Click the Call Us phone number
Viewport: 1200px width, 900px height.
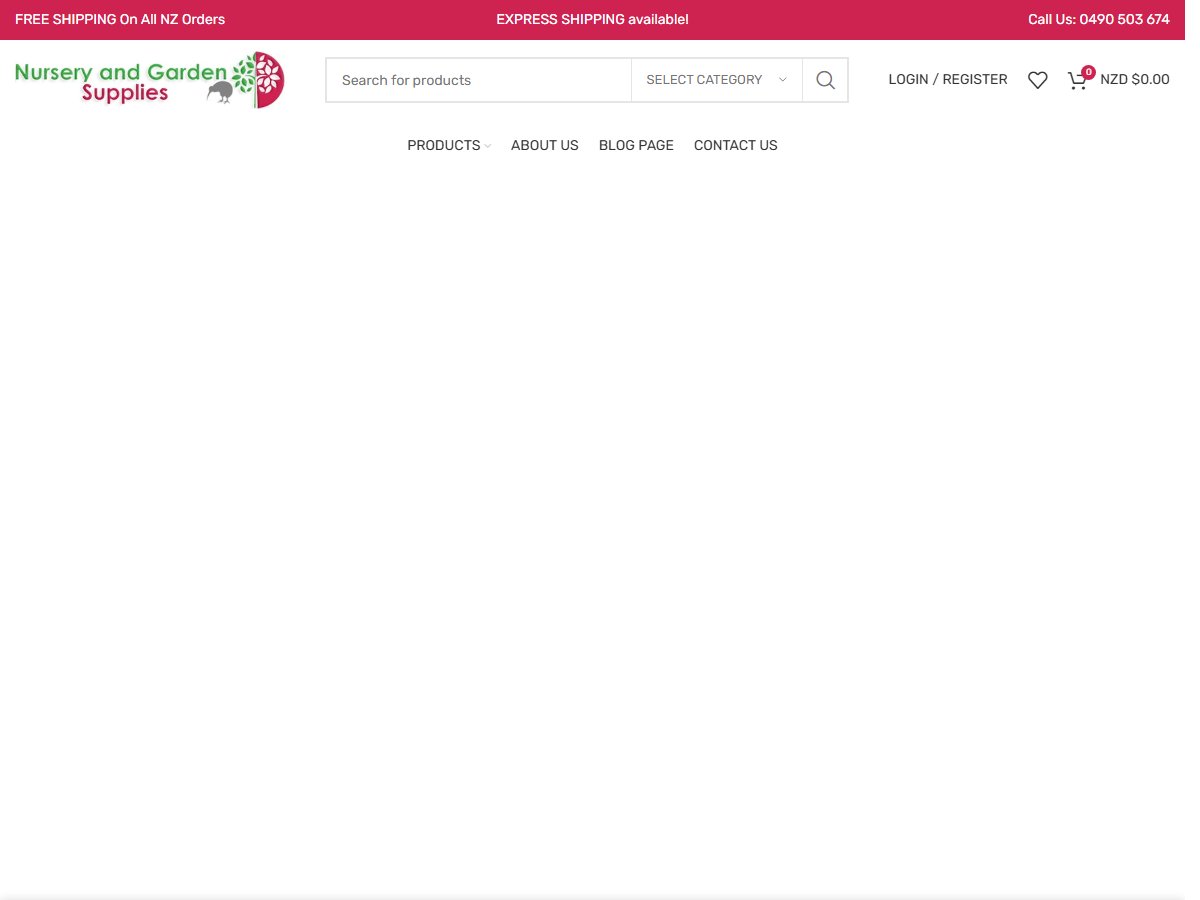pyautogui.click(x=1099, y=19)
